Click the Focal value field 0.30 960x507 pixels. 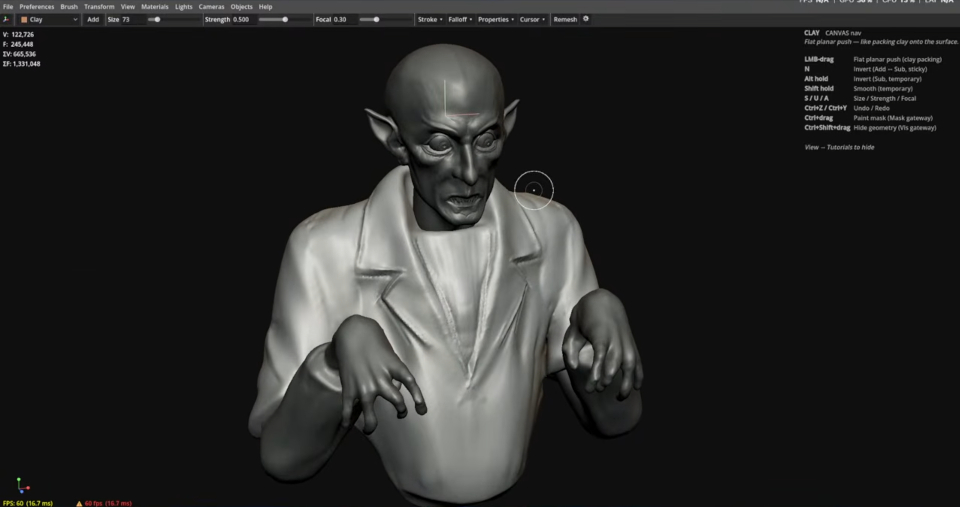pyautogui.click(x=343, y=20)
